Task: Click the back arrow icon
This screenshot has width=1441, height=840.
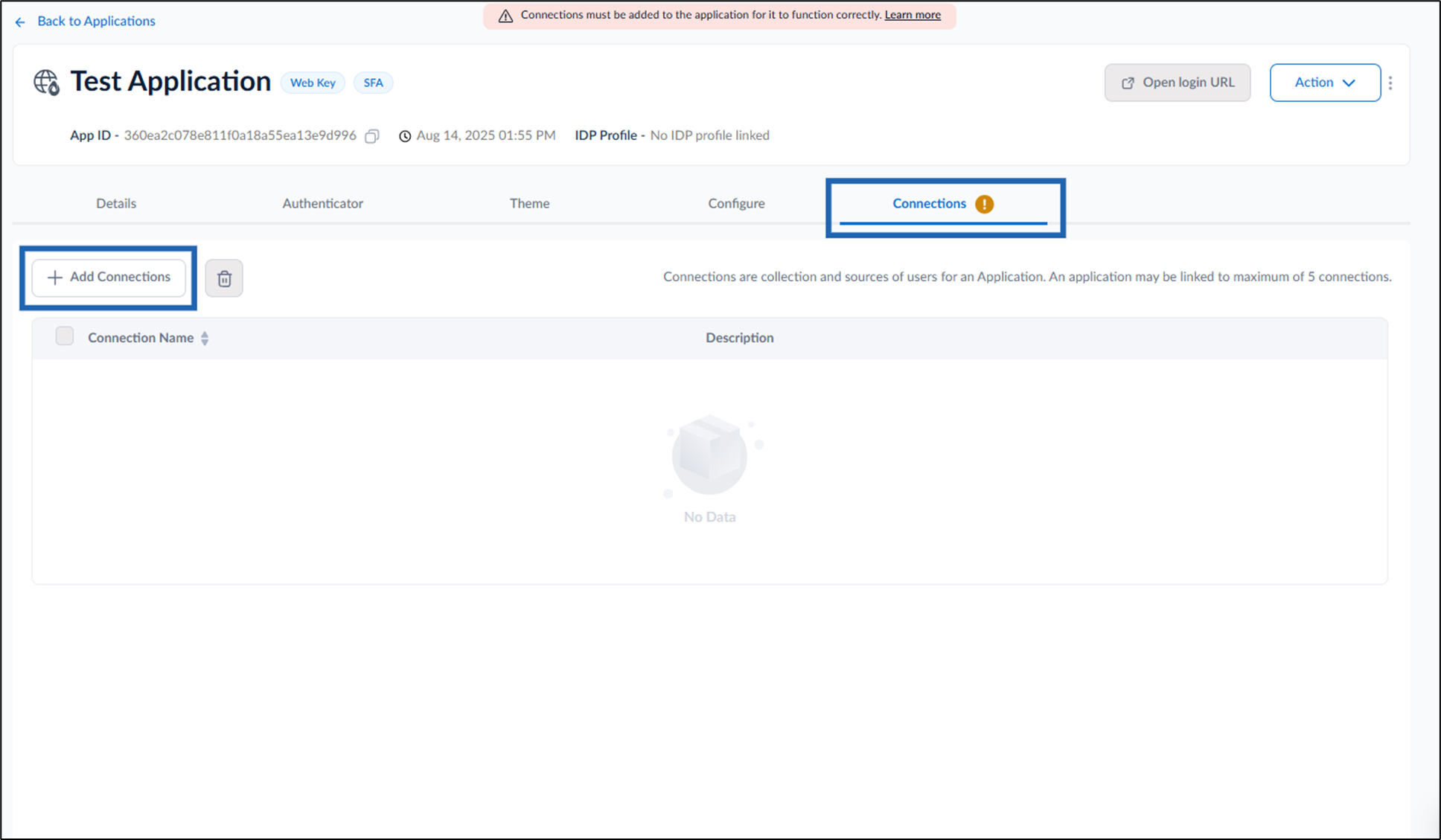Action: (20, 22)
